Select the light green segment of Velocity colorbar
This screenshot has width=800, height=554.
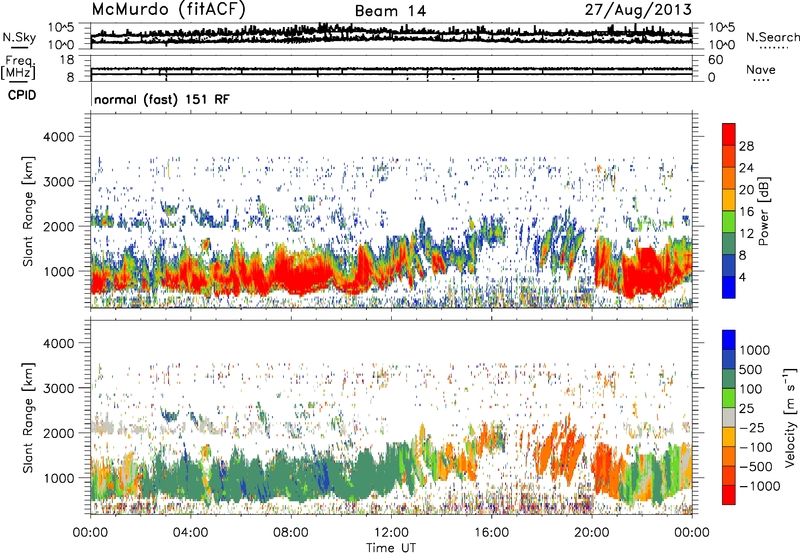click(729, 399)
